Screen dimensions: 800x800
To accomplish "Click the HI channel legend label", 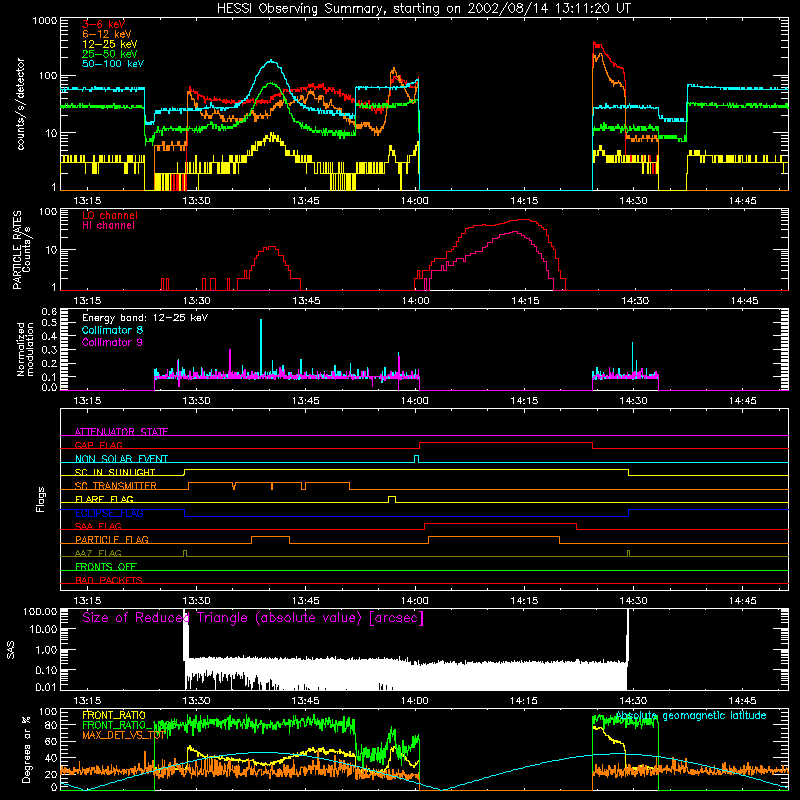I will click(109, 226).
